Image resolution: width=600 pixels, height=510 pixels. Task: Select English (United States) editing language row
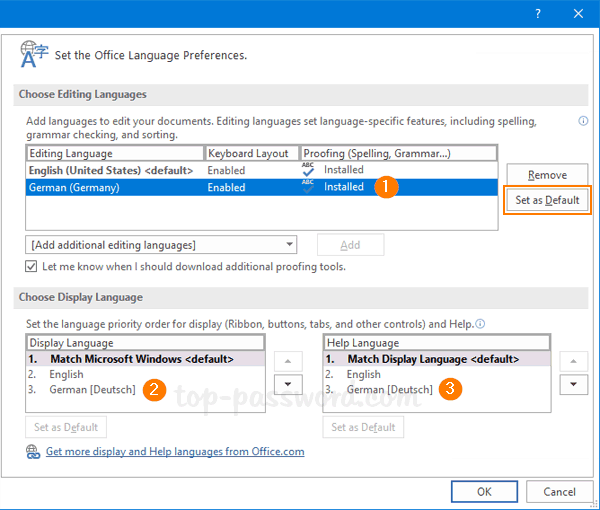pyautogui.click(x=110, y=171)
